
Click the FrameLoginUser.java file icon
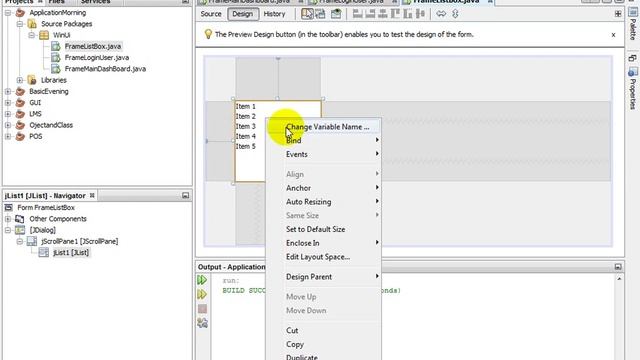coord(56,58)
